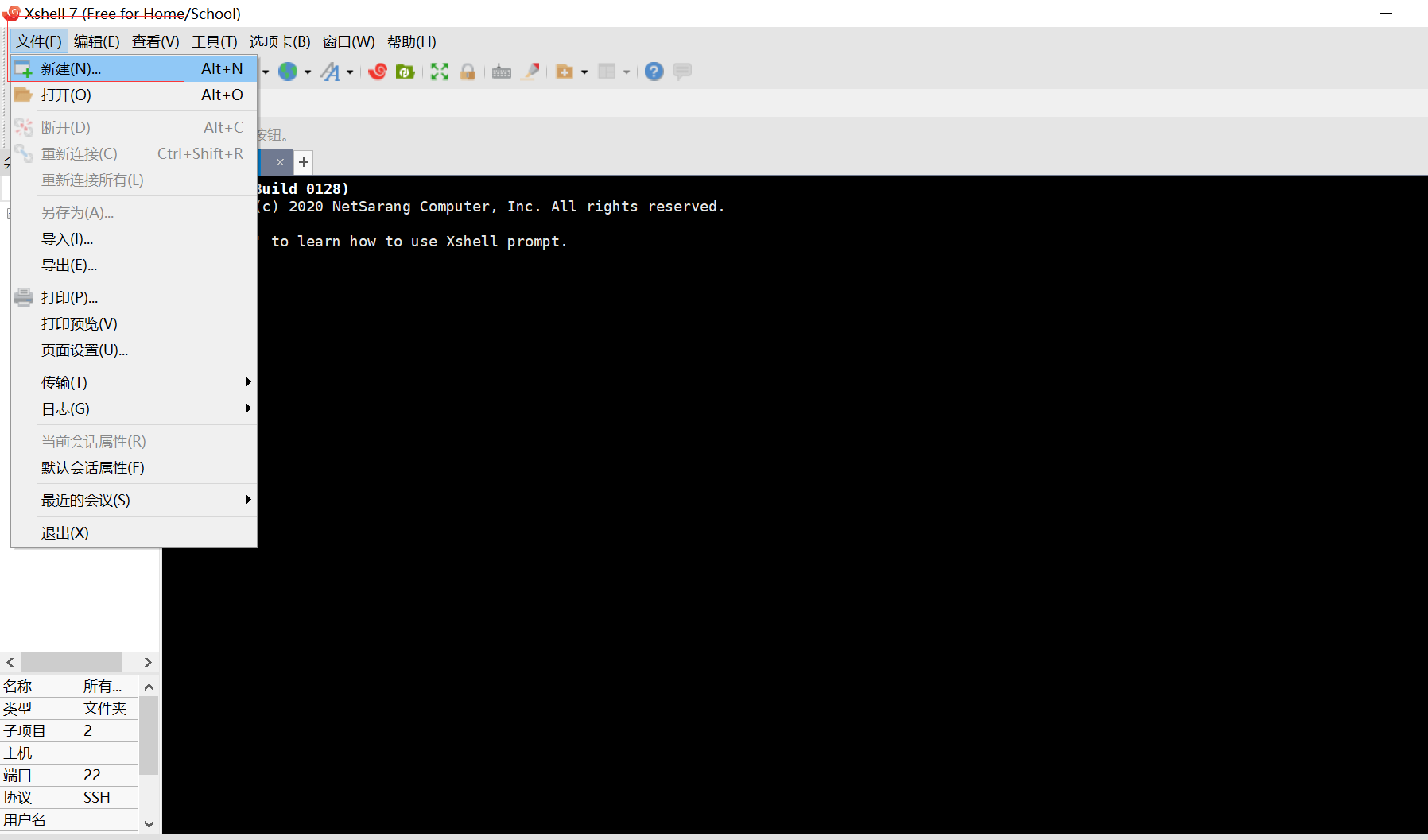Click the properties panel vertical scrollbar thumb
This screenshot has height=840, width=1428.
(149, 735)
